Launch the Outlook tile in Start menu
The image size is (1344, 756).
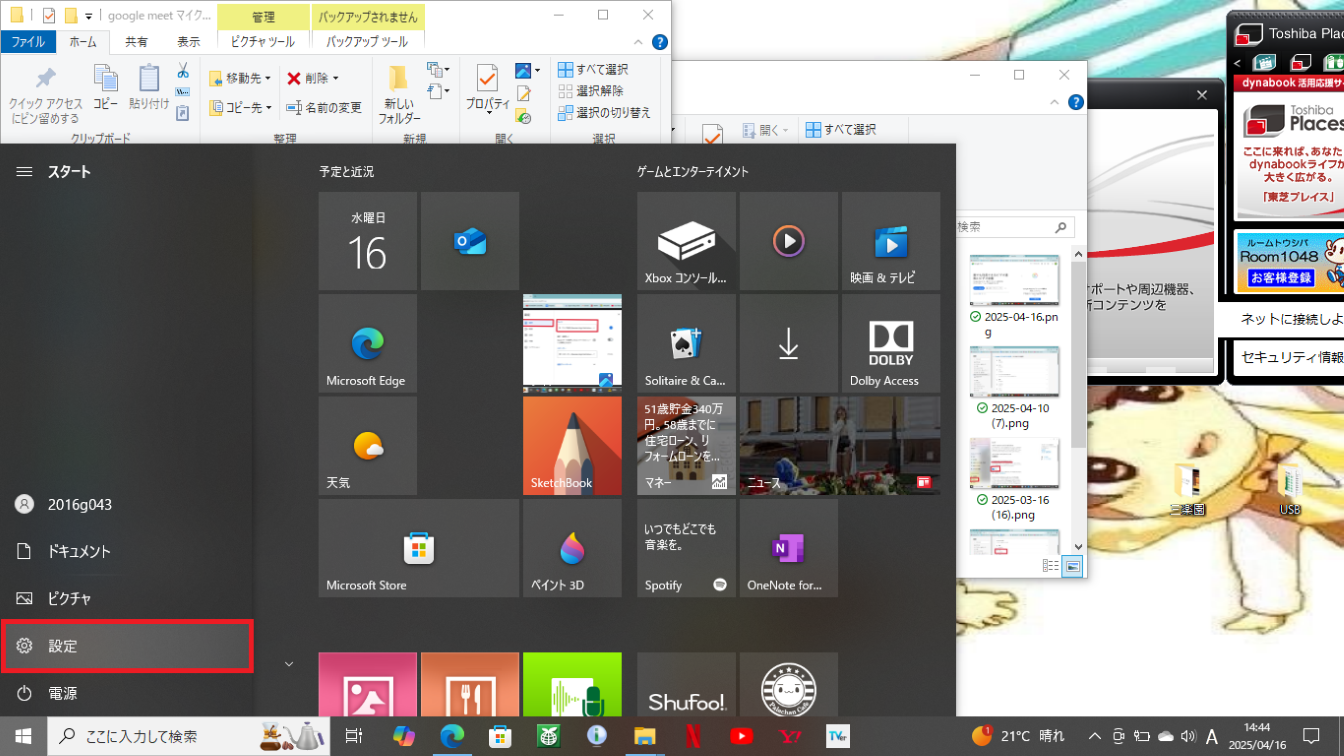tap(469, 241)
